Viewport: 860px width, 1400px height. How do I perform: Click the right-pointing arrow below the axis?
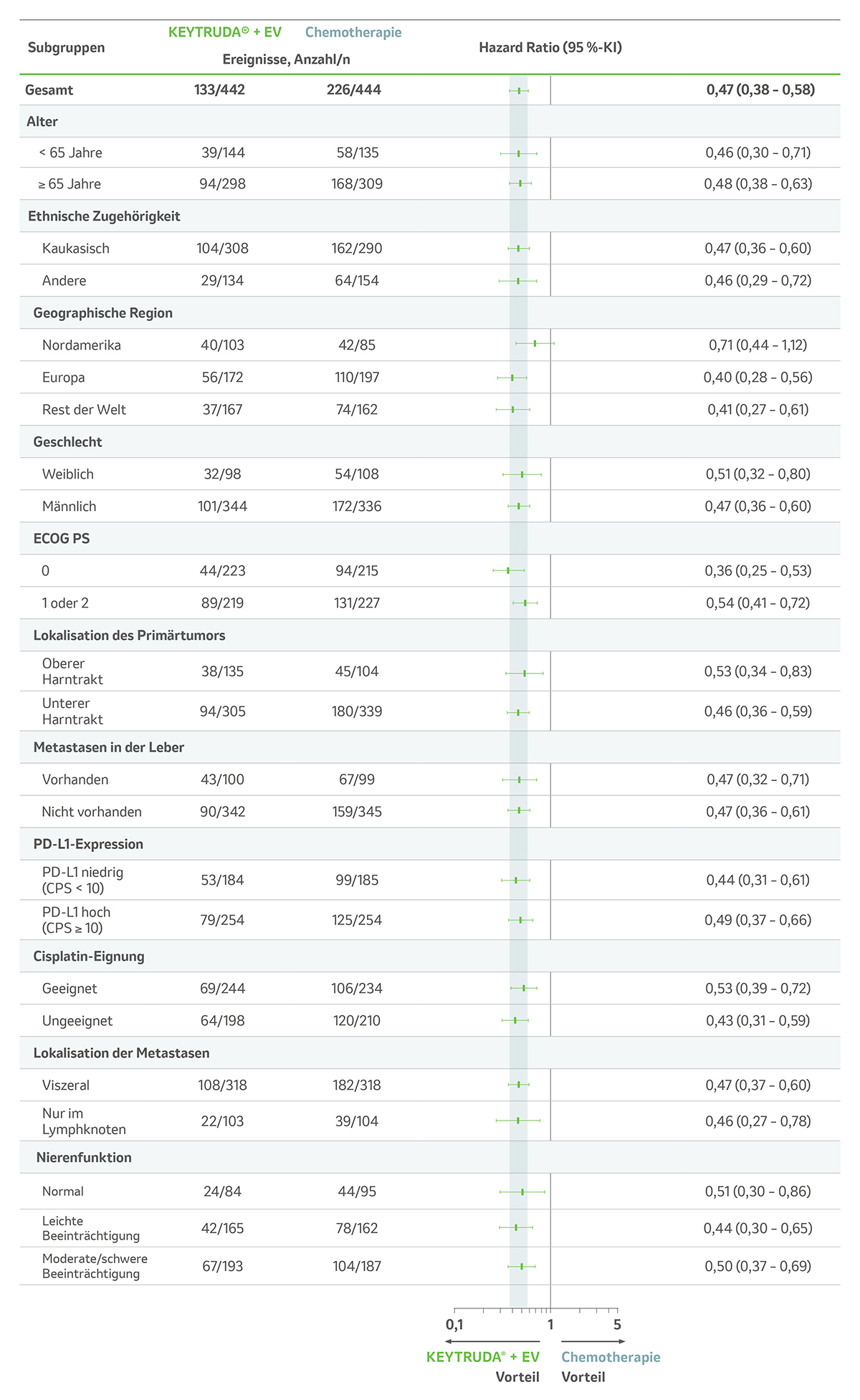(593, 1341)
